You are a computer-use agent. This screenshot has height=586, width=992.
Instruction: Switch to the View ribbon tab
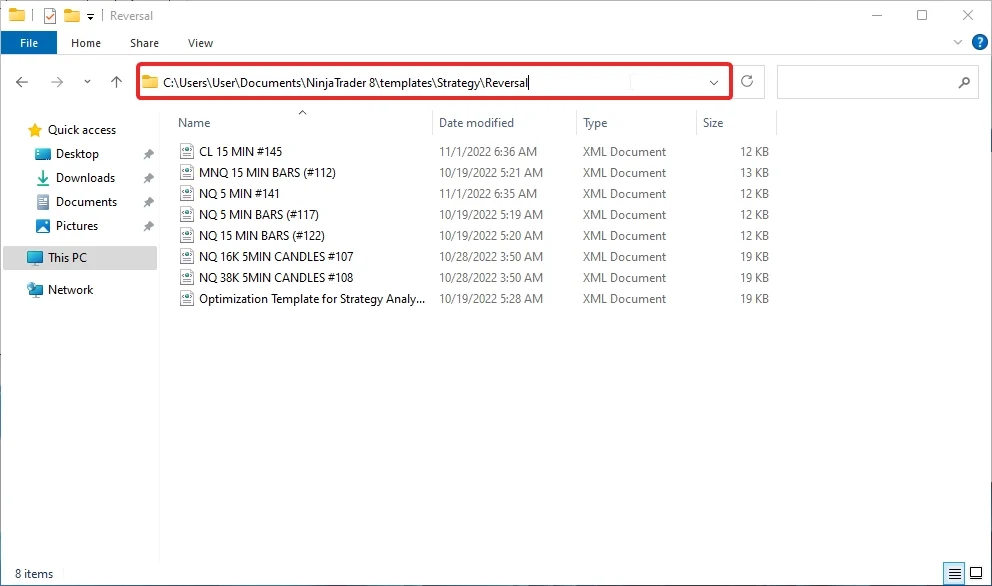[x=200, y=43]
